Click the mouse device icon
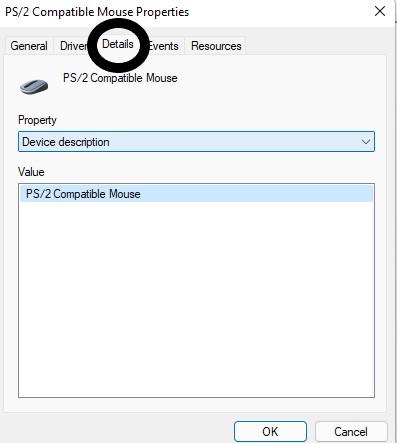Screen dimensions: 397x443 [x=34, y=87]
